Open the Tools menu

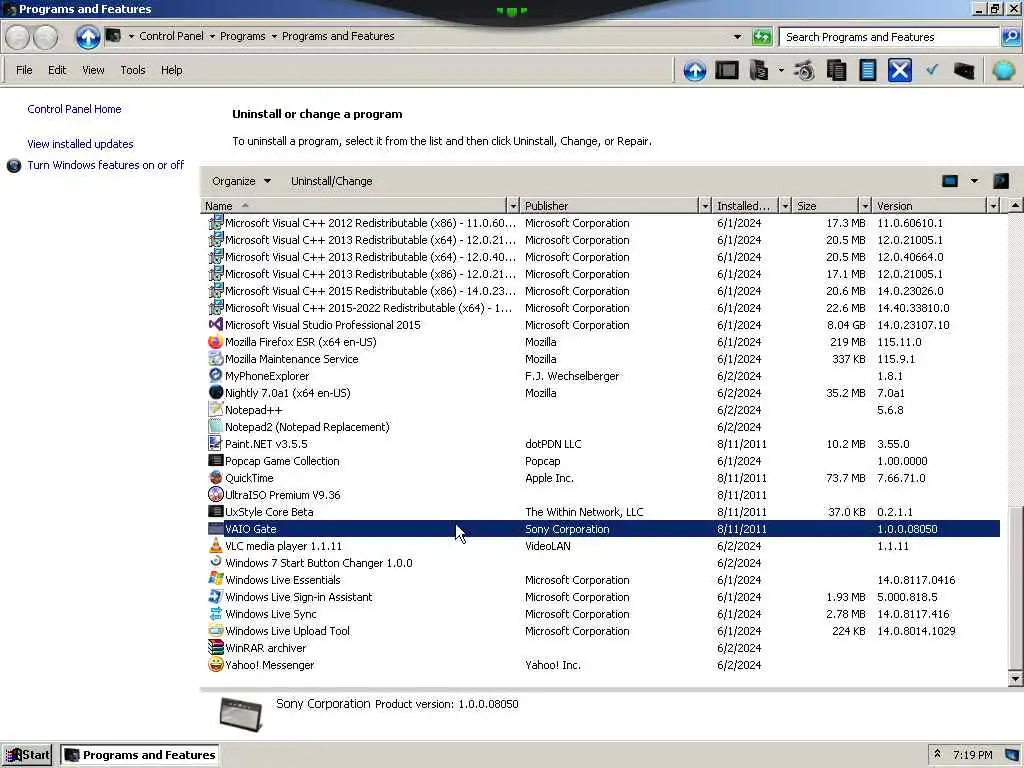[133, 70]
